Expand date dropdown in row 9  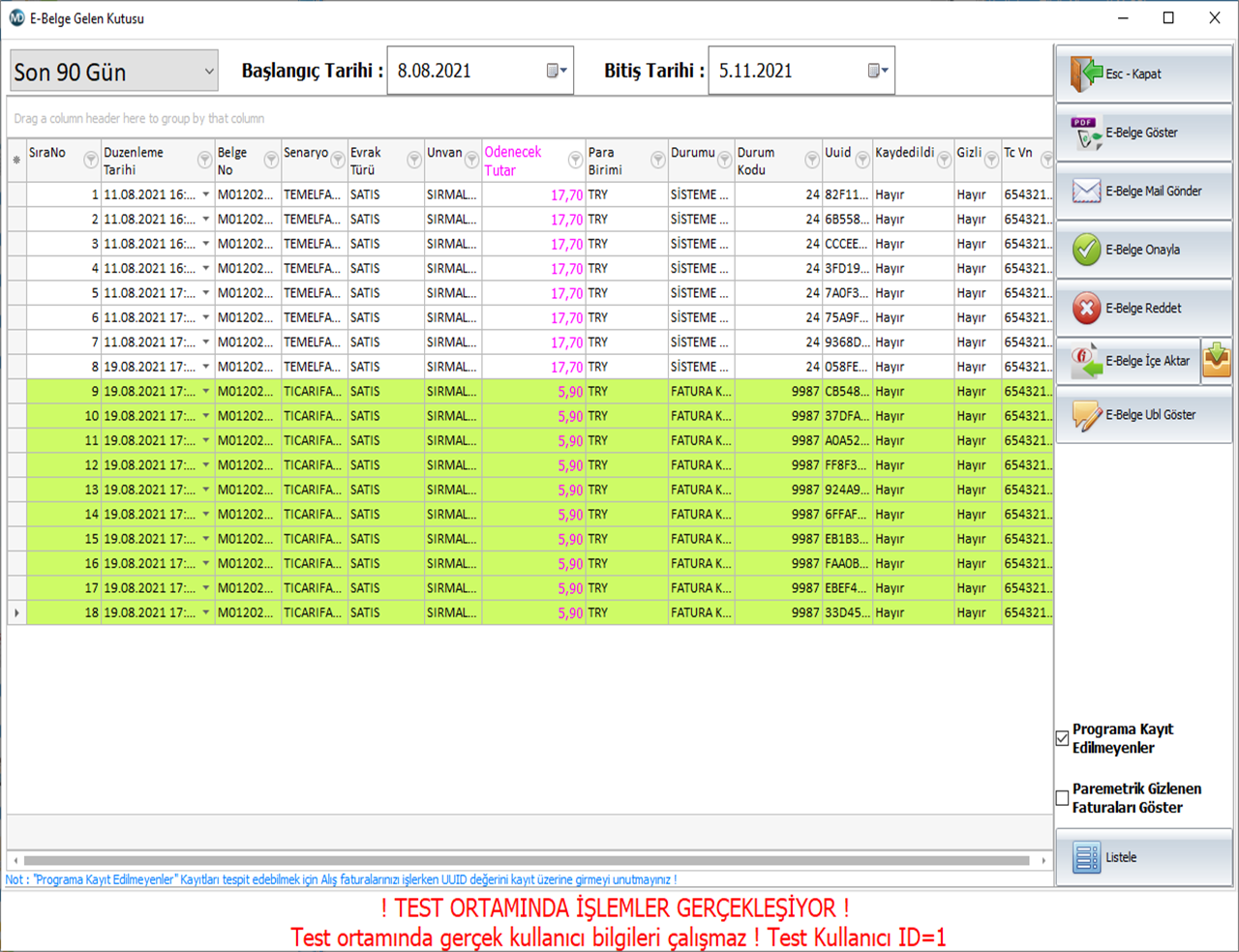click(206, 392)
